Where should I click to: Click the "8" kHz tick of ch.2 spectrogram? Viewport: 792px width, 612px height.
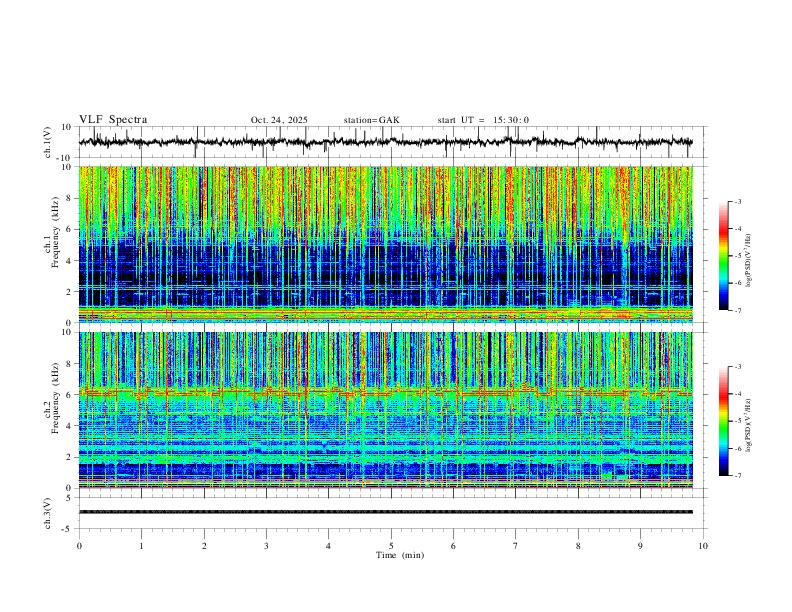tap(70, 364)
